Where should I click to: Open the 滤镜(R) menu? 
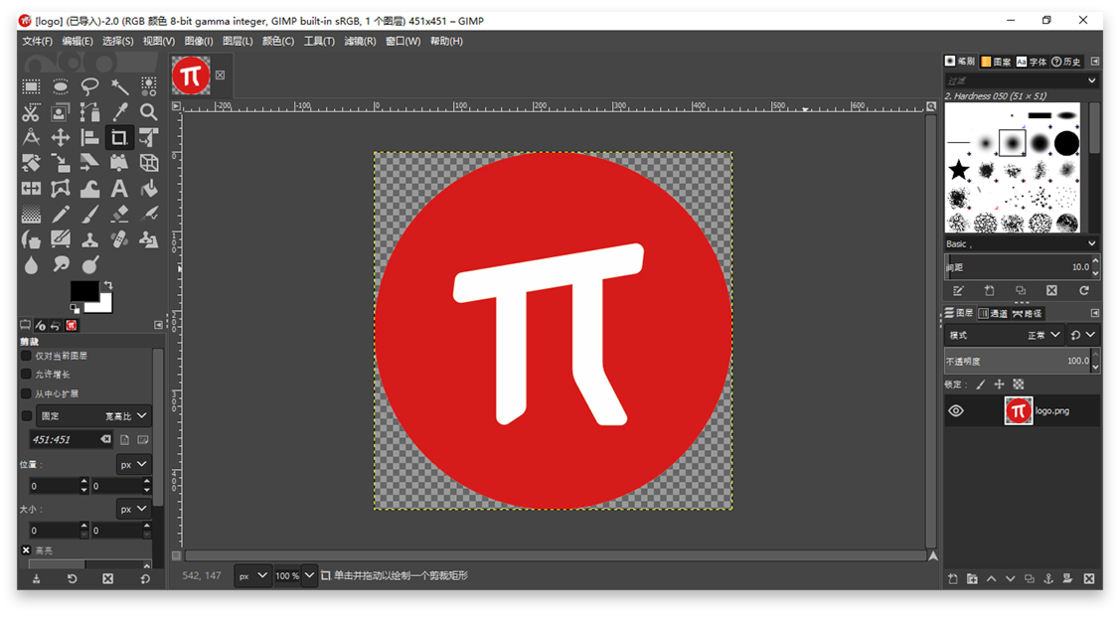pos(360,41)
